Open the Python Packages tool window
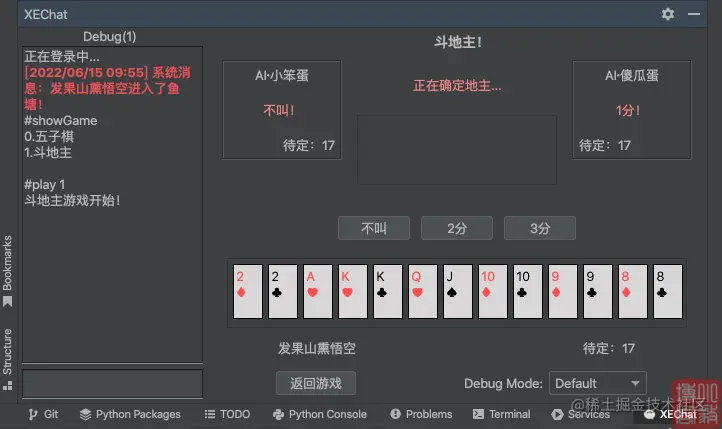722x429 pixels. click(x=130, y=414)
